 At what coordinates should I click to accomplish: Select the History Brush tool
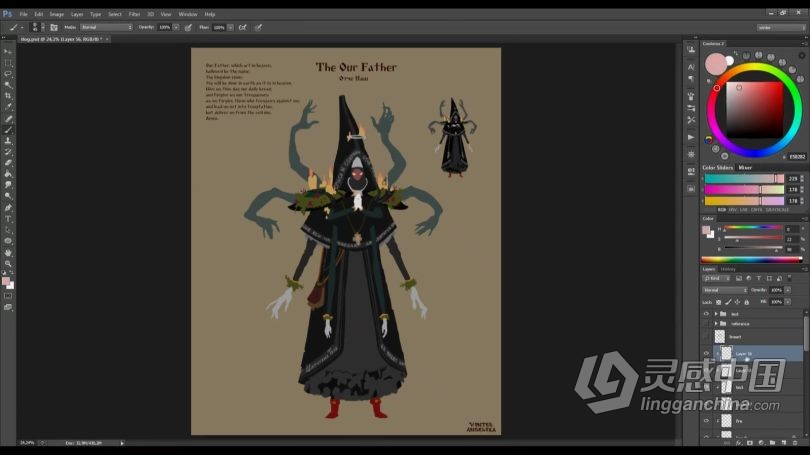point(8,152)
